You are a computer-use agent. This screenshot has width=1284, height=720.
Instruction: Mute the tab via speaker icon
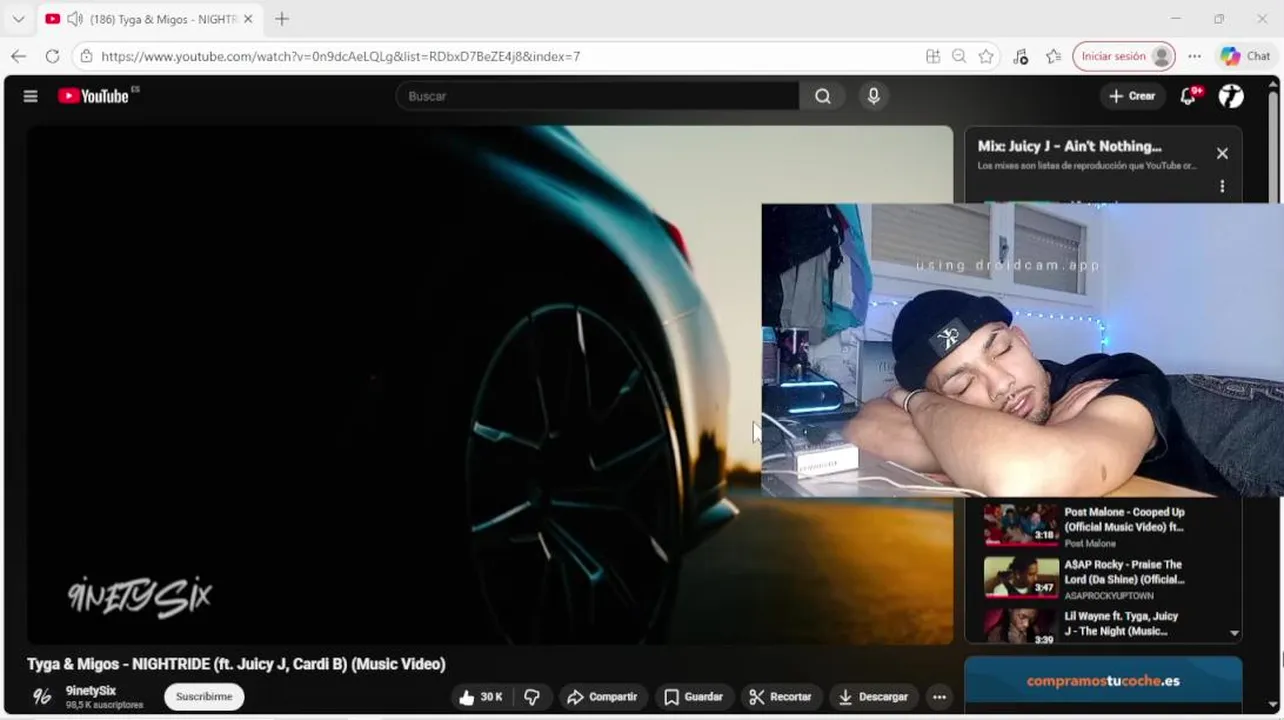[74, 19]
